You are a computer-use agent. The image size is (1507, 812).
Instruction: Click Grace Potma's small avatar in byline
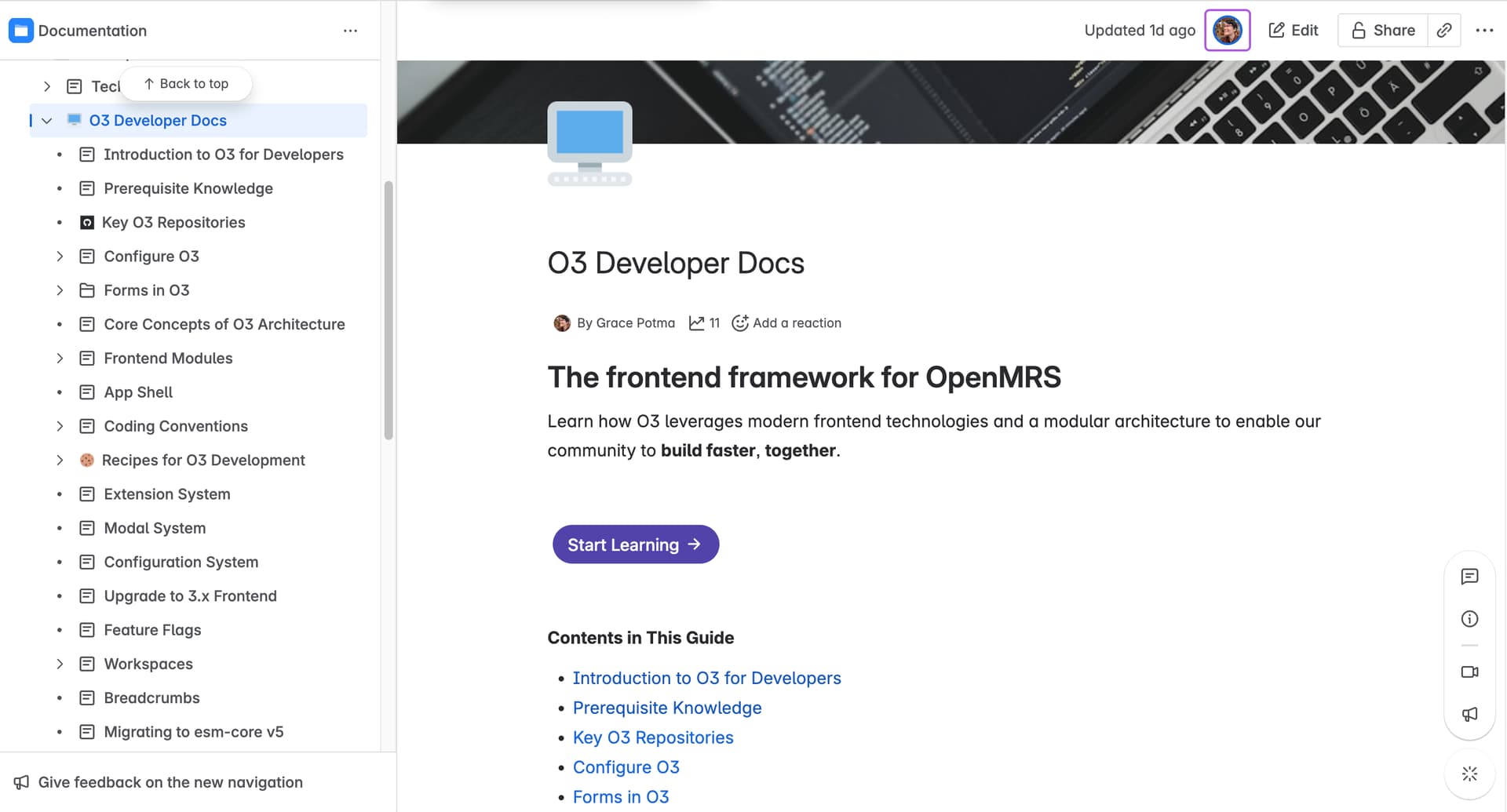[x=562, y=323]
